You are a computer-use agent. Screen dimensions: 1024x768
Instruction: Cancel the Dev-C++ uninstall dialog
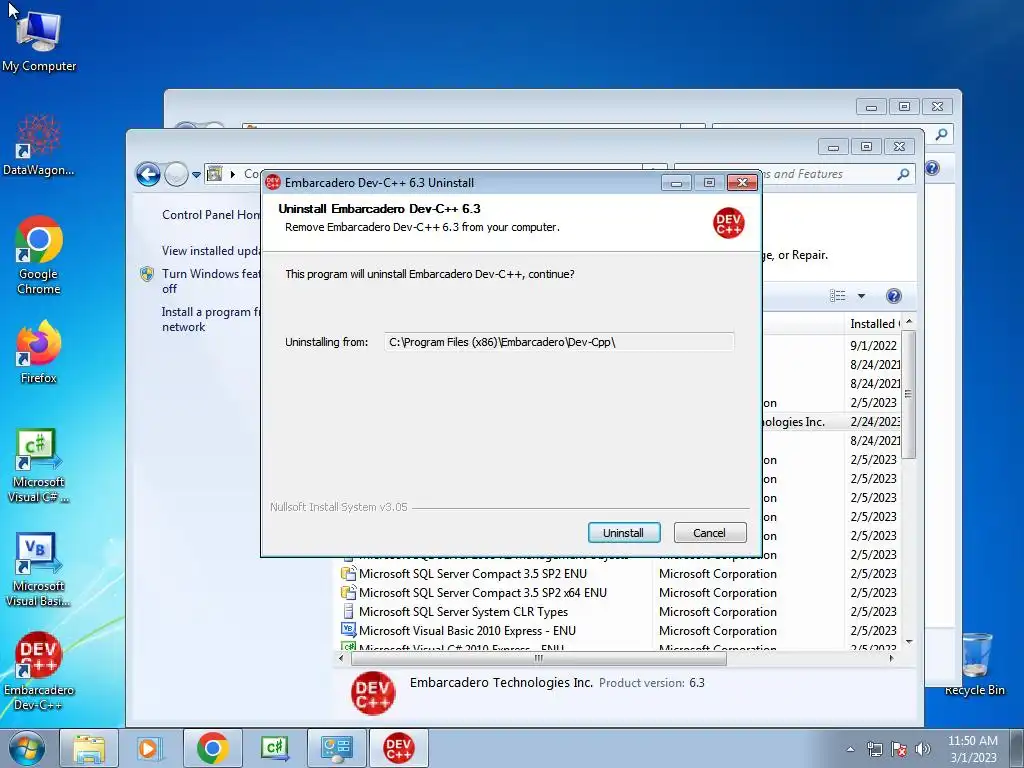[709, 533]
